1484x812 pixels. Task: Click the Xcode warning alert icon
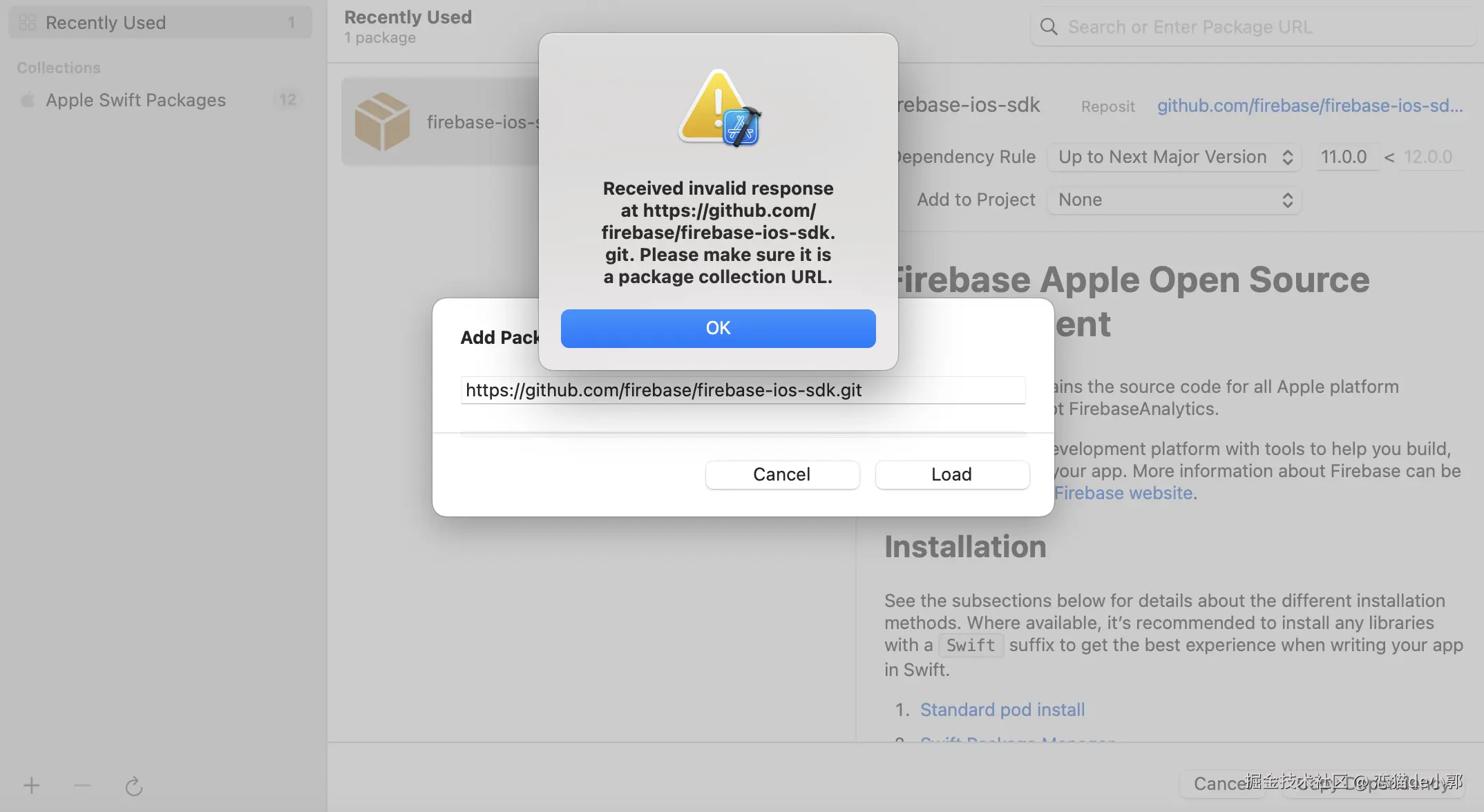(x=719, y=108)
